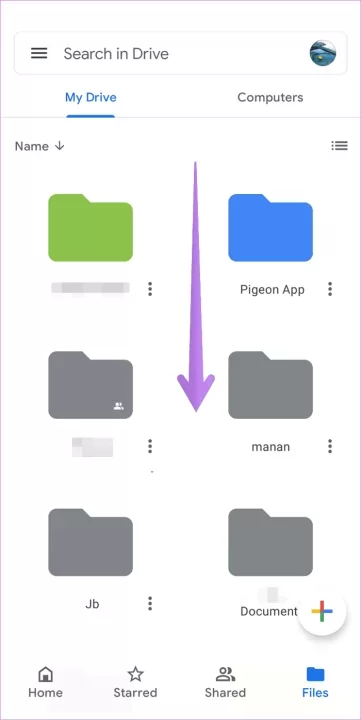Open the blue Pigeon App folder
361x720 pixels.
coord(271,228)
